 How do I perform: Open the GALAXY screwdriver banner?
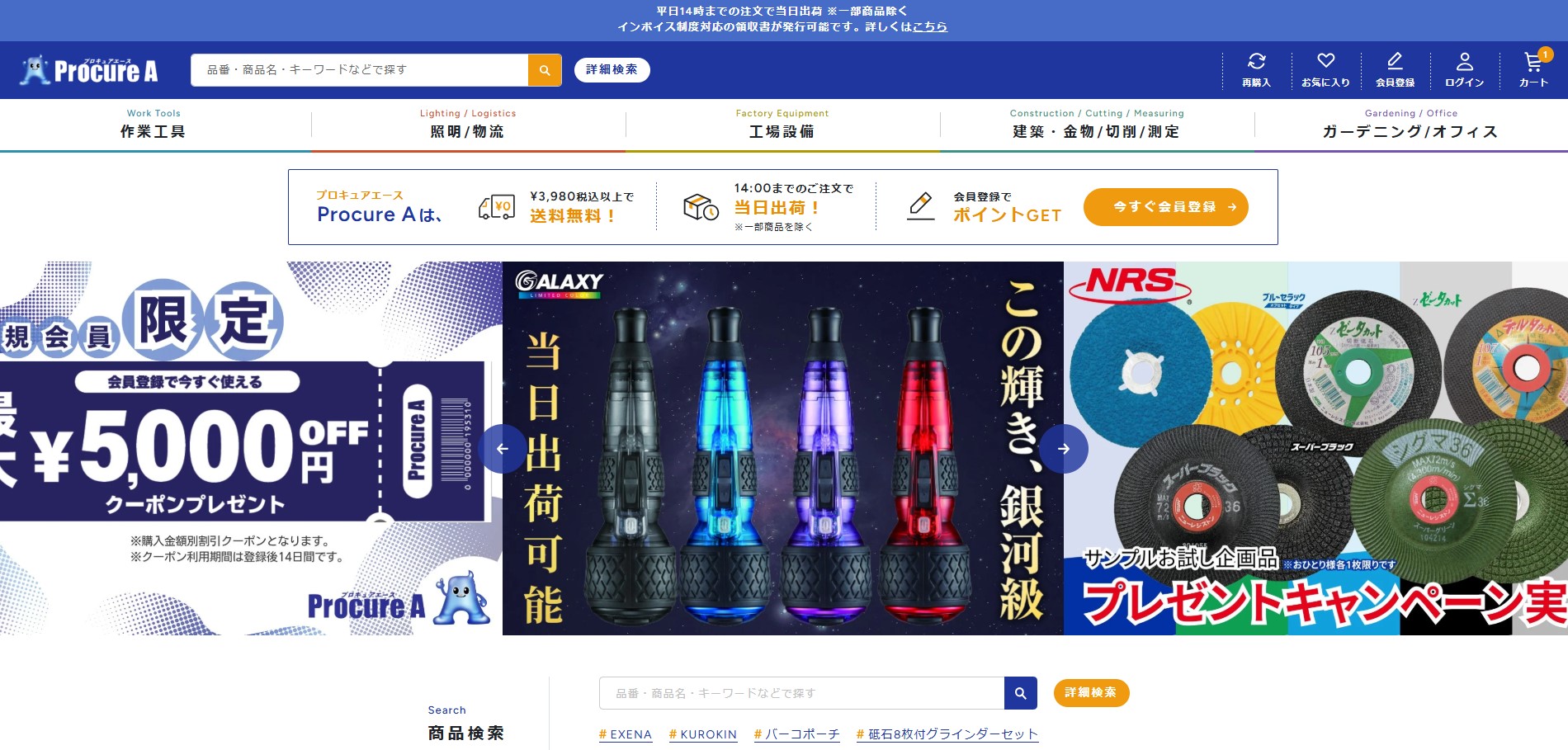[x=783, y=448]
